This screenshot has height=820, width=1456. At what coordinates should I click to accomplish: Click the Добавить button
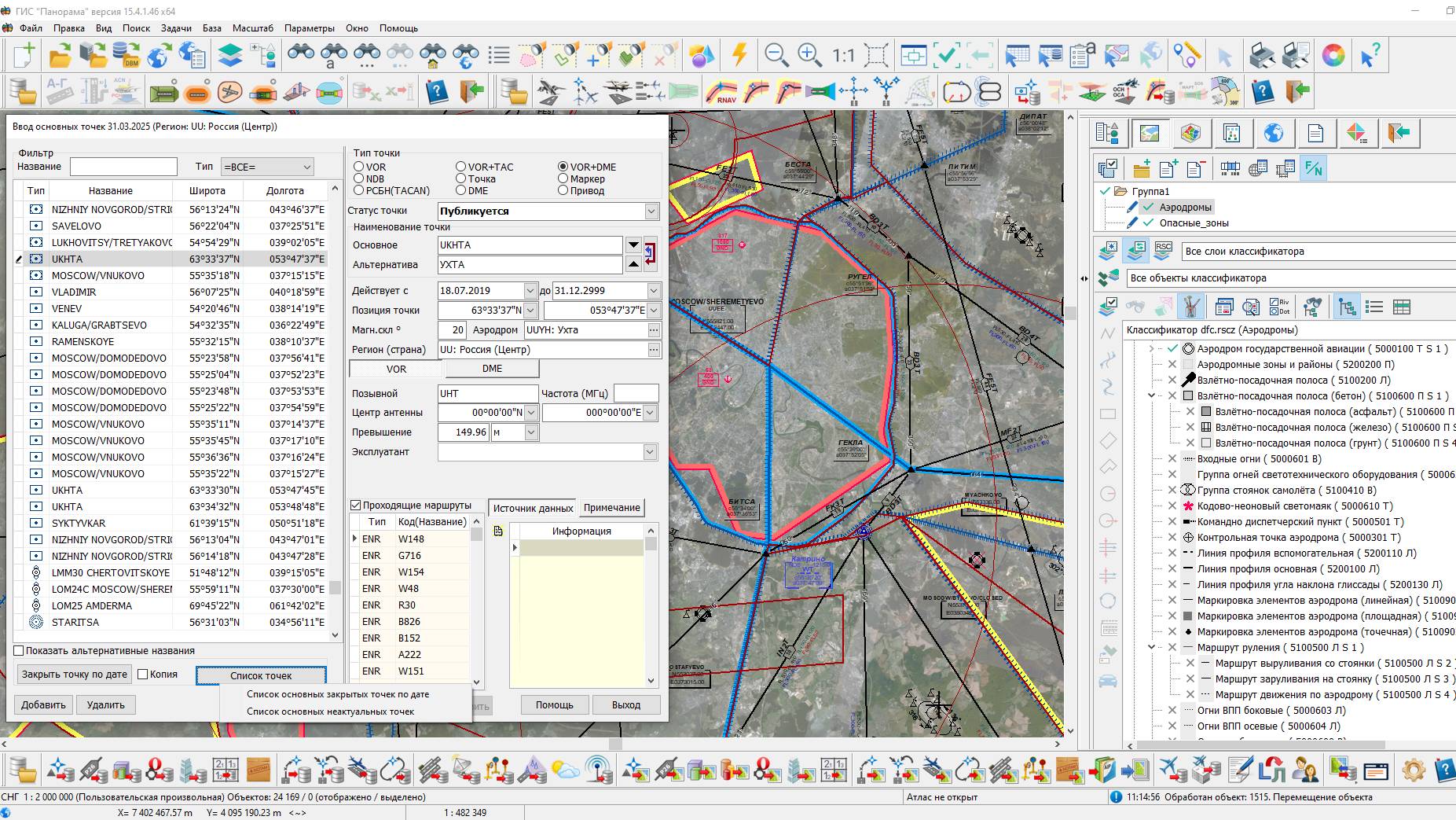[43, 704]
